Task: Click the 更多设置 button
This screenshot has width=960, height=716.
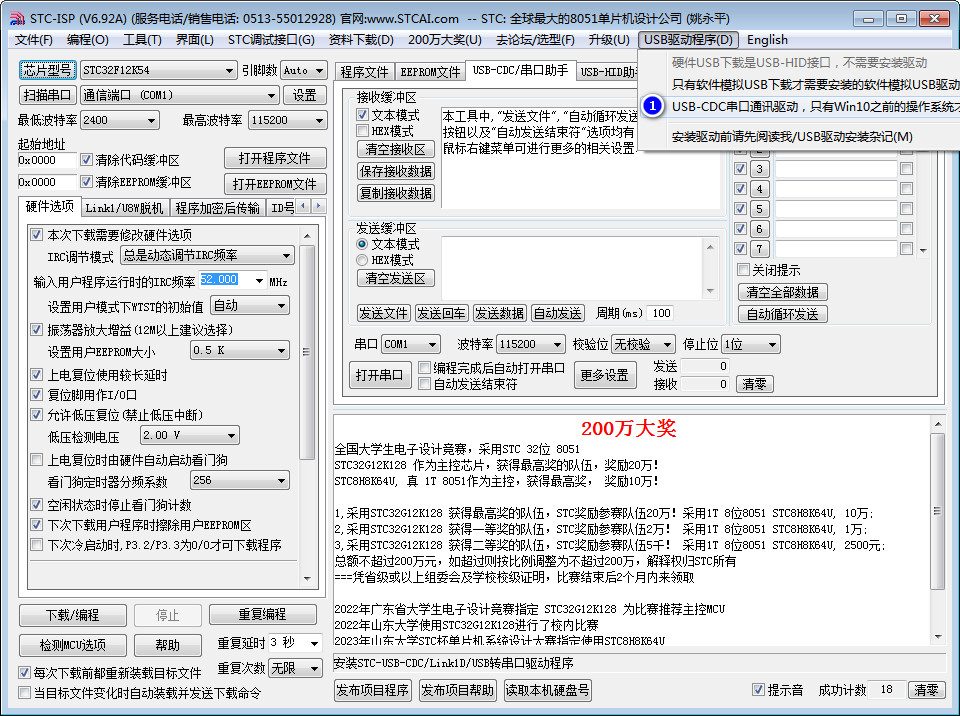Action: click(x=605, y=375)
